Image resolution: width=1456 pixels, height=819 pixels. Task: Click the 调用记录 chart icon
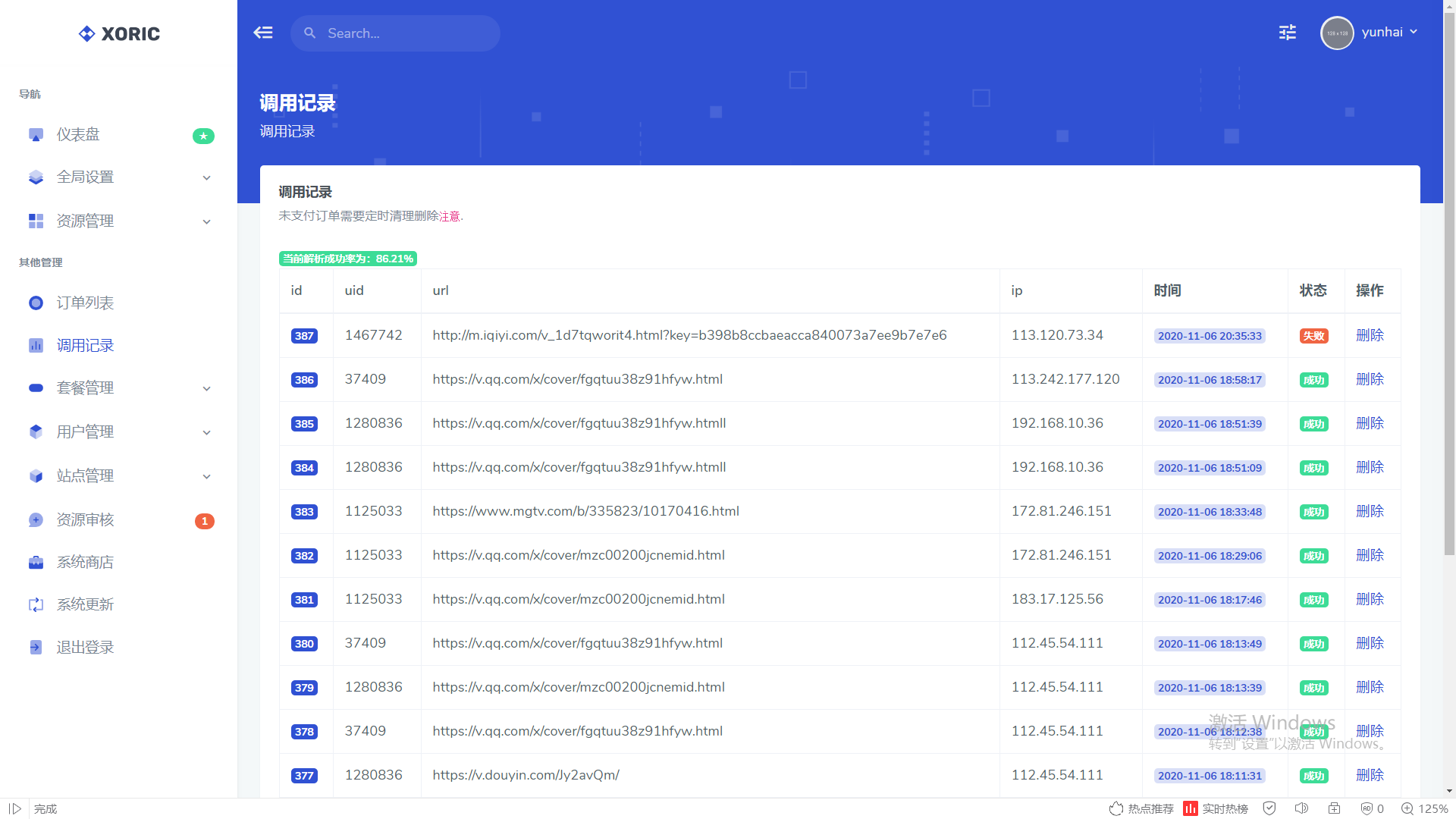(36, 345)
